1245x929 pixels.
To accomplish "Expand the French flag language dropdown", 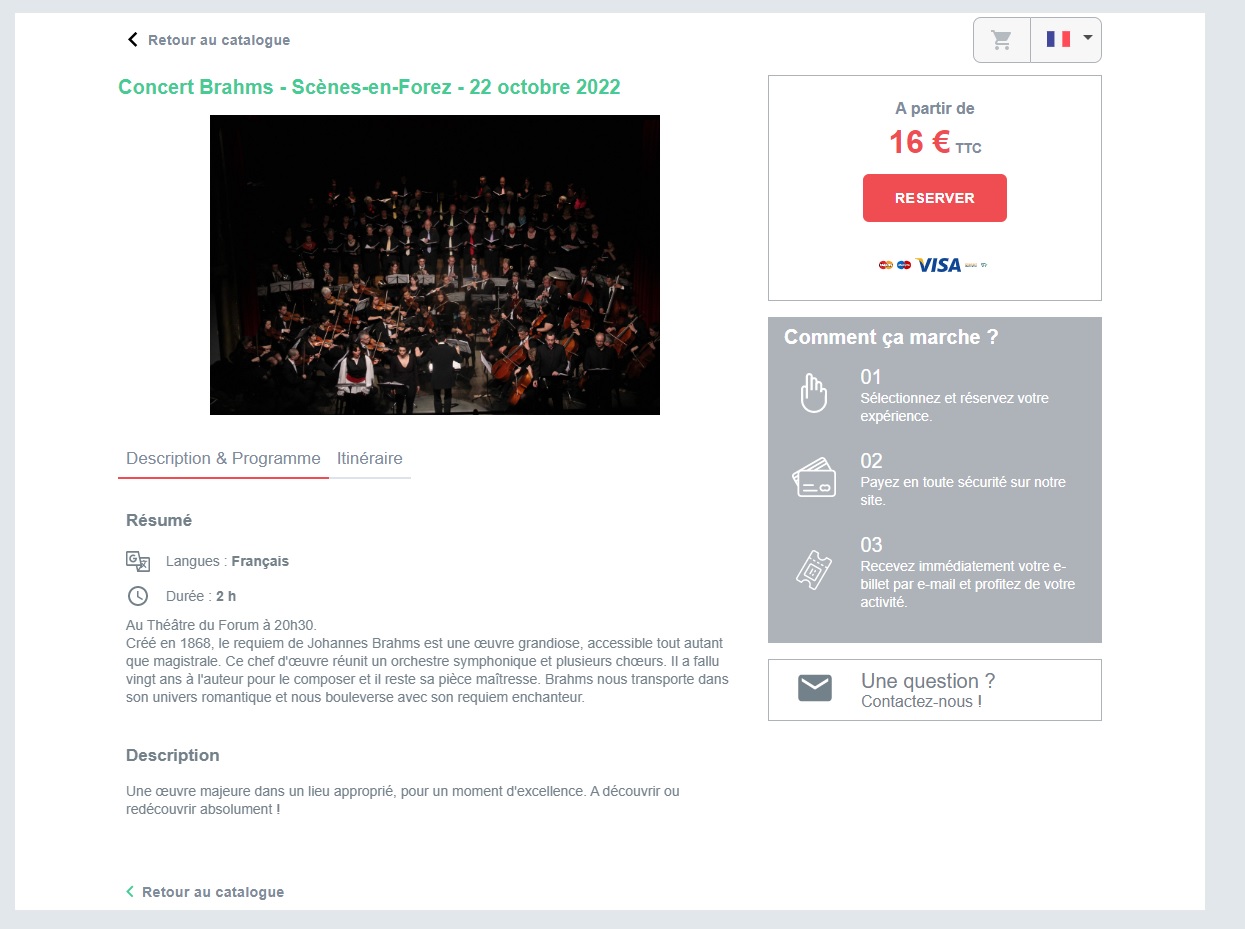I will coord(1066,40).
